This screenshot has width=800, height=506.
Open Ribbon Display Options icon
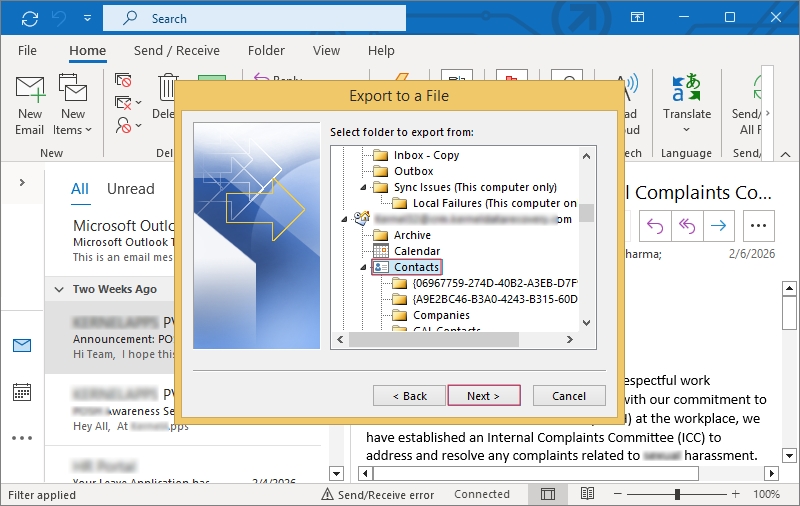click(x=637, y=17)
